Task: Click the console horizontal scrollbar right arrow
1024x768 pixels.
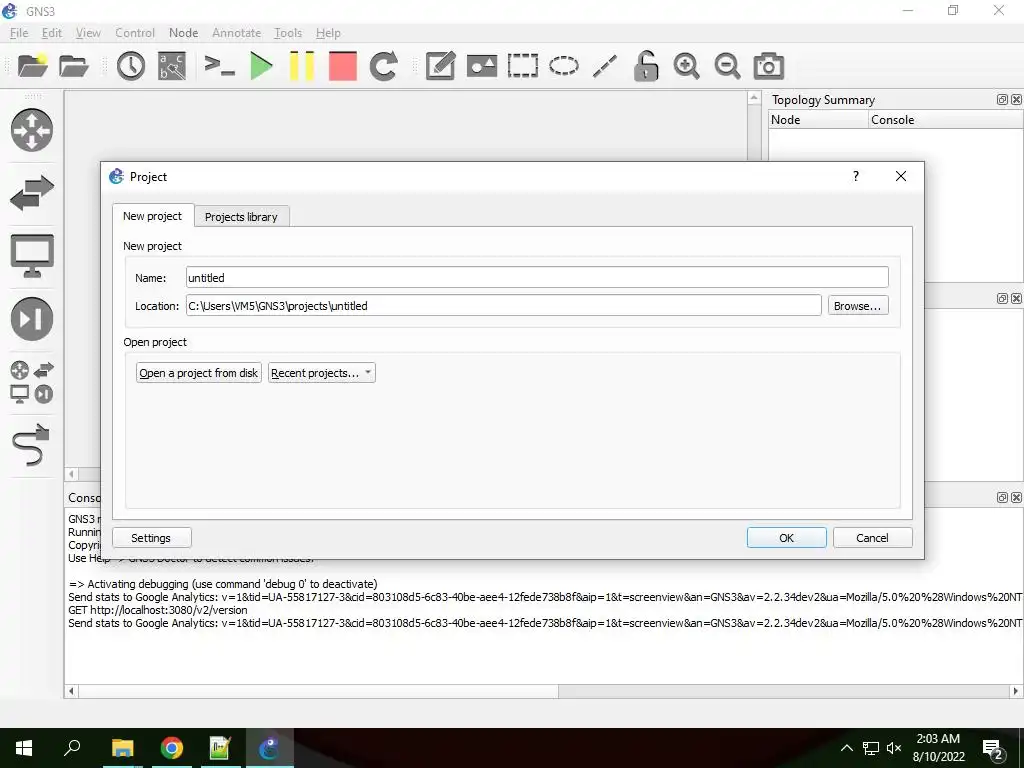Action: 1016,691
